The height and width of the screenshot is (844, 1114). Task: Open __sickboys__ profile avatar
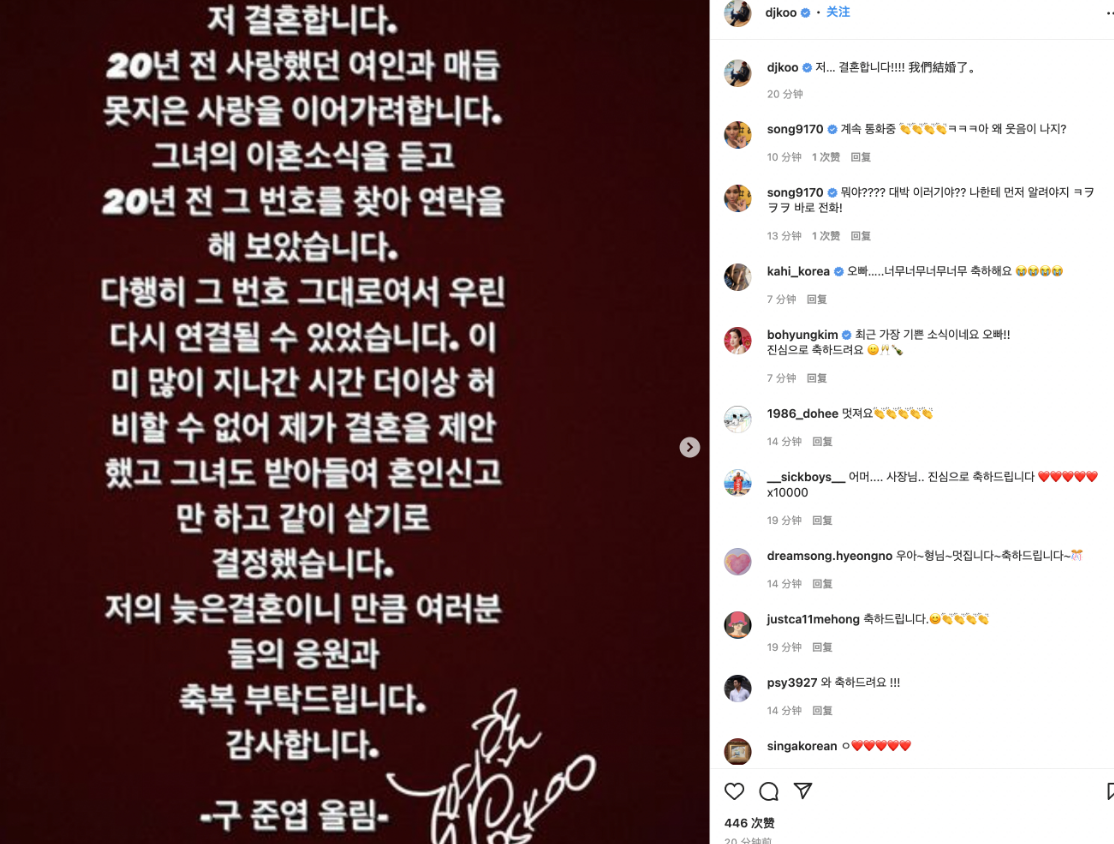737,482
